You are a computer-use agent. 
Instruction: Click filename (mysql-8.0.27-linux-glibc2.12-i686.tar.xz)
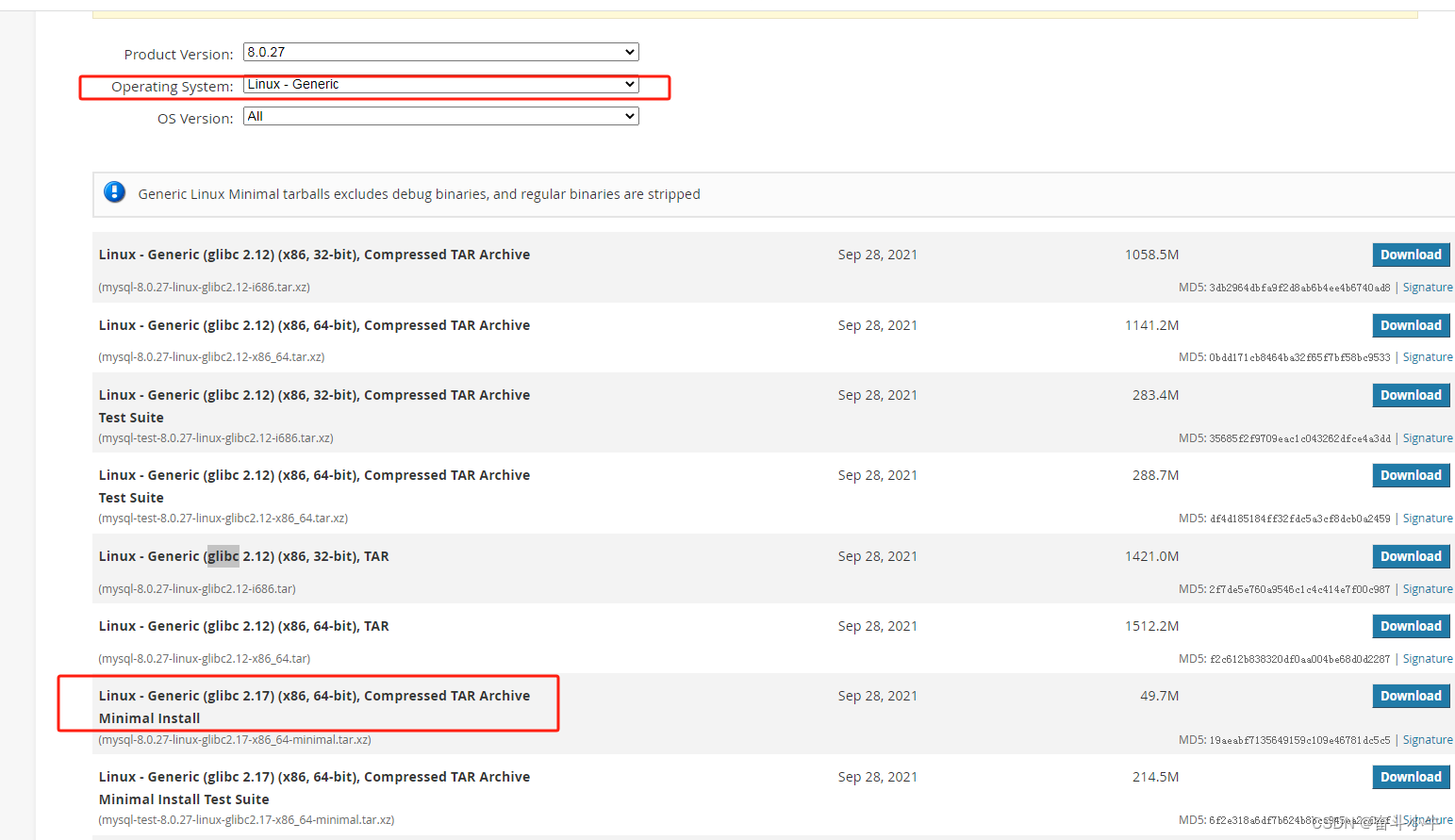pos(204,288)
